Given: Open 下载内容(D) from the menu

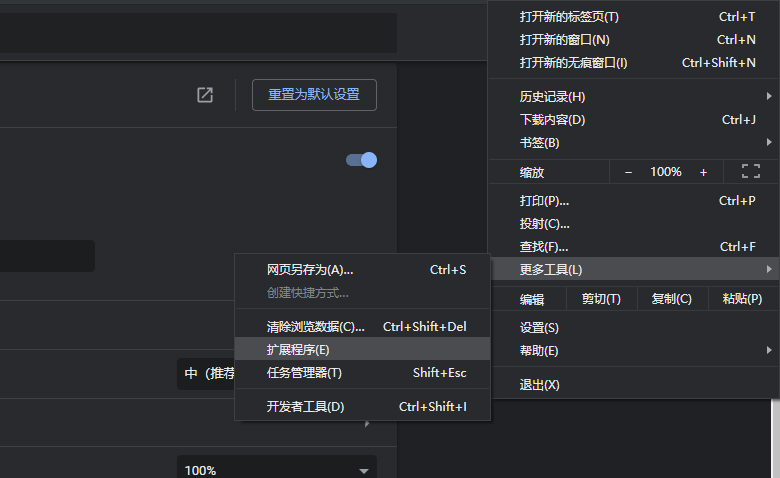Looking at the screenshot, I should click(x=633, y=119).
